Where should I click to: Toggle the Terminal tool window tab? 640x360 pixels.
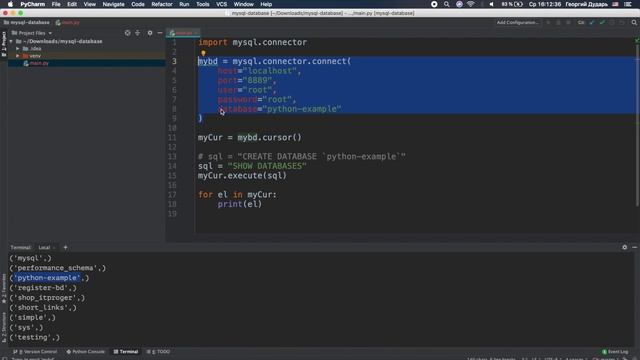coord(126,351)
